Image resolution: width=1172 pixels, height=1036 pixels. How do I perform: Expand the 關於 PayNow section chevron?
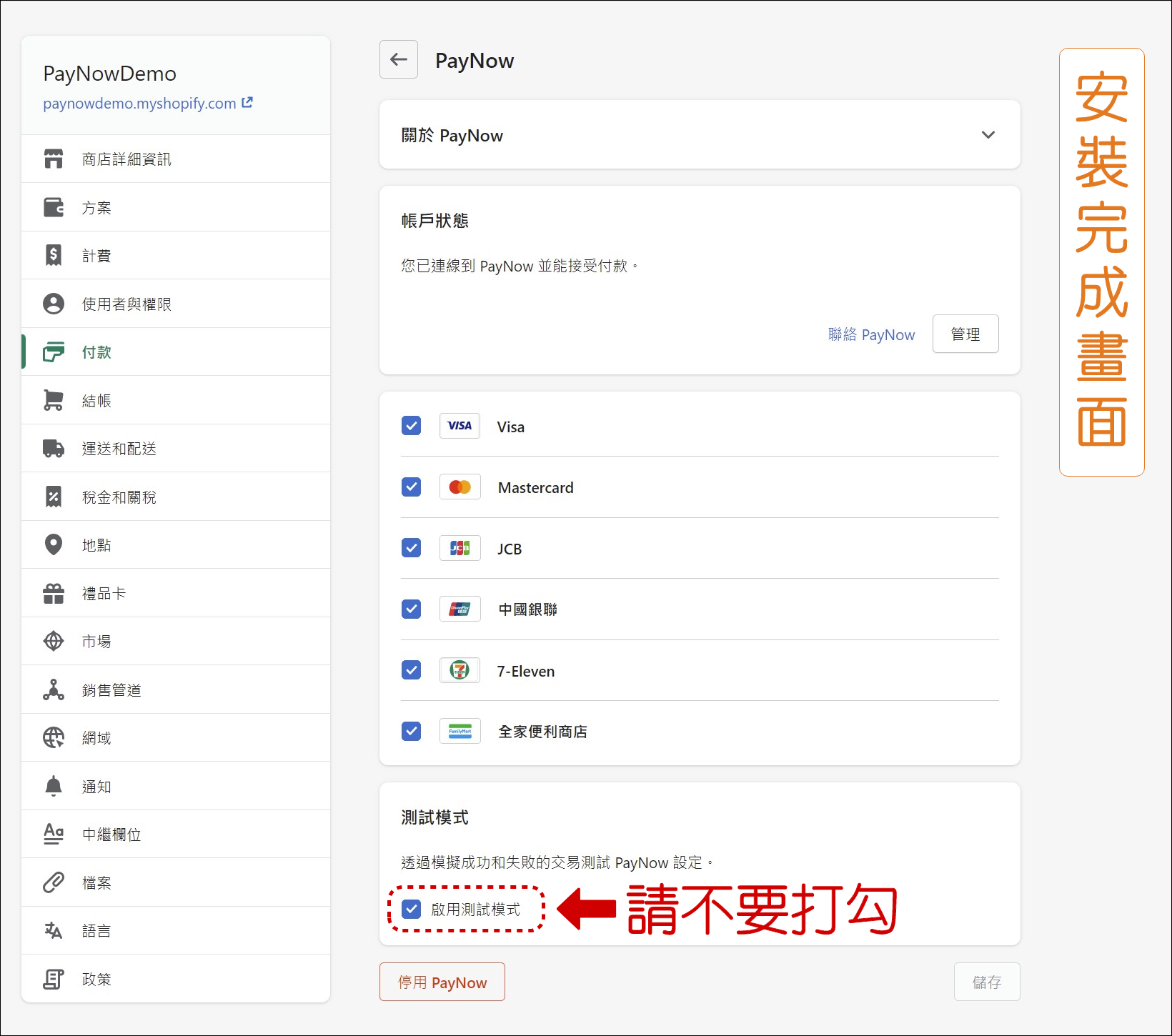click(x=988, y=135)
